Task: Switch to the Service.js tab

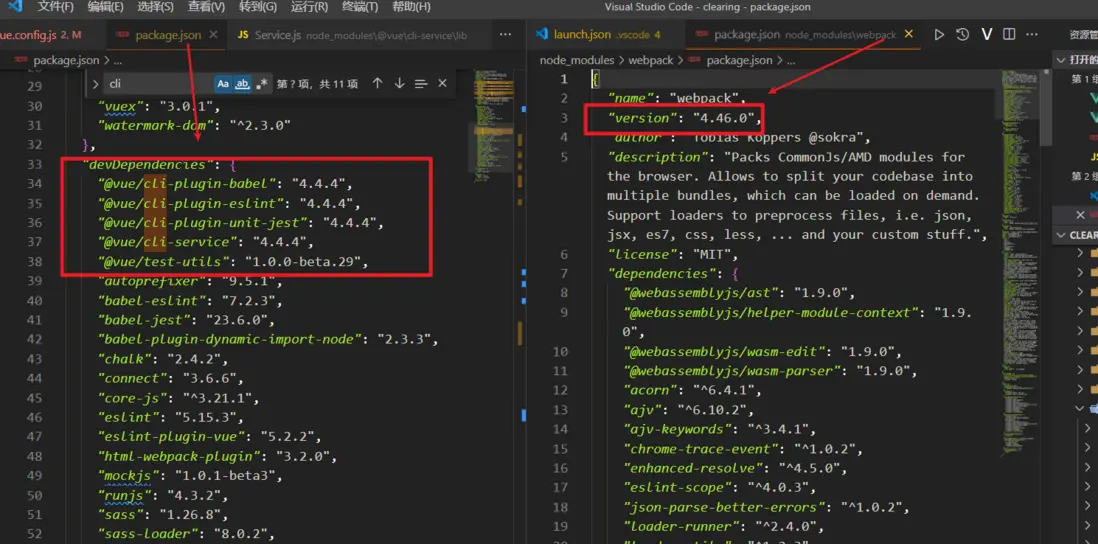Action: tap(276, 35)
